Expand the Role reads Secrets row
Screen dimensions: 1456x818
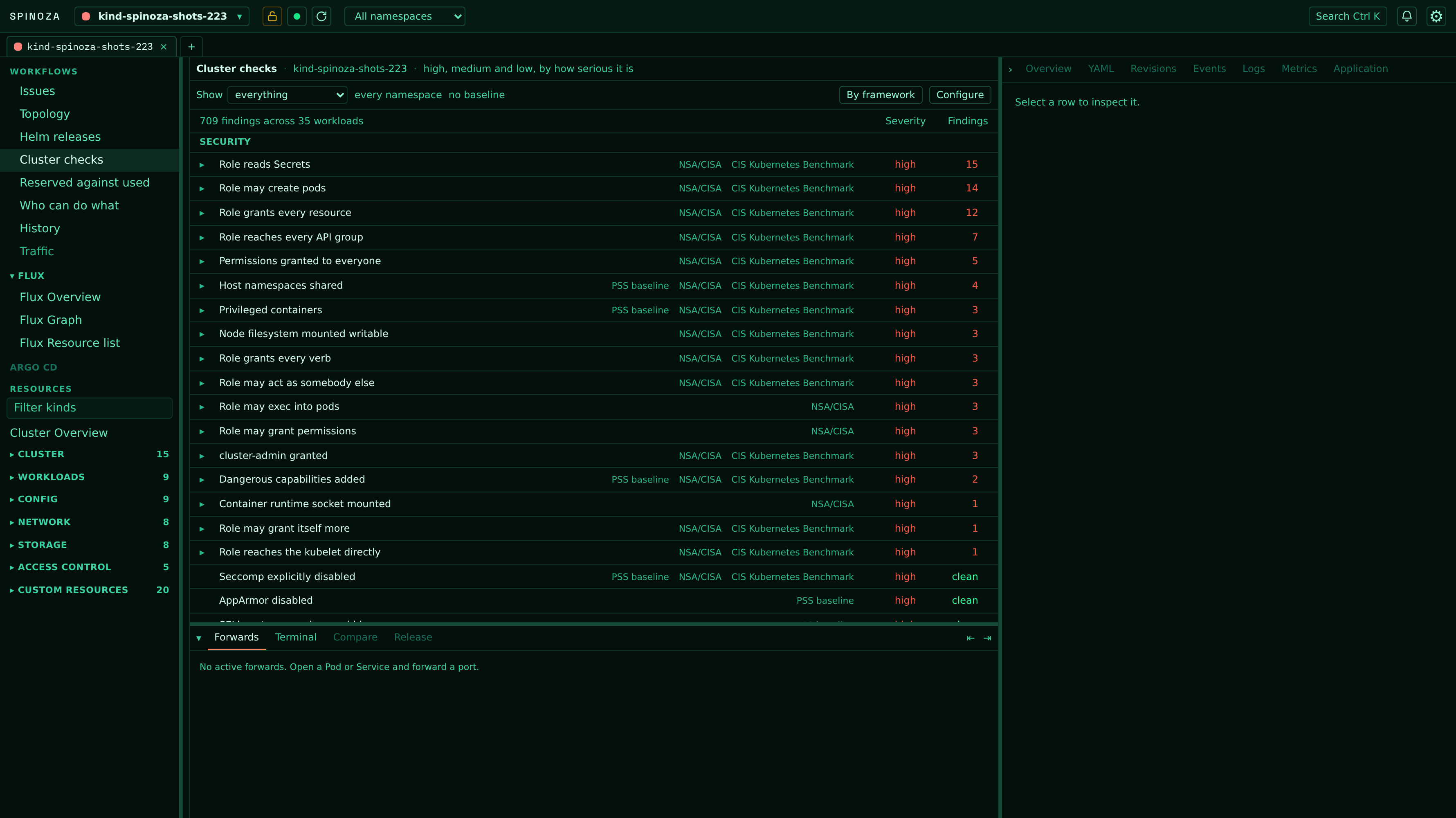202,165
